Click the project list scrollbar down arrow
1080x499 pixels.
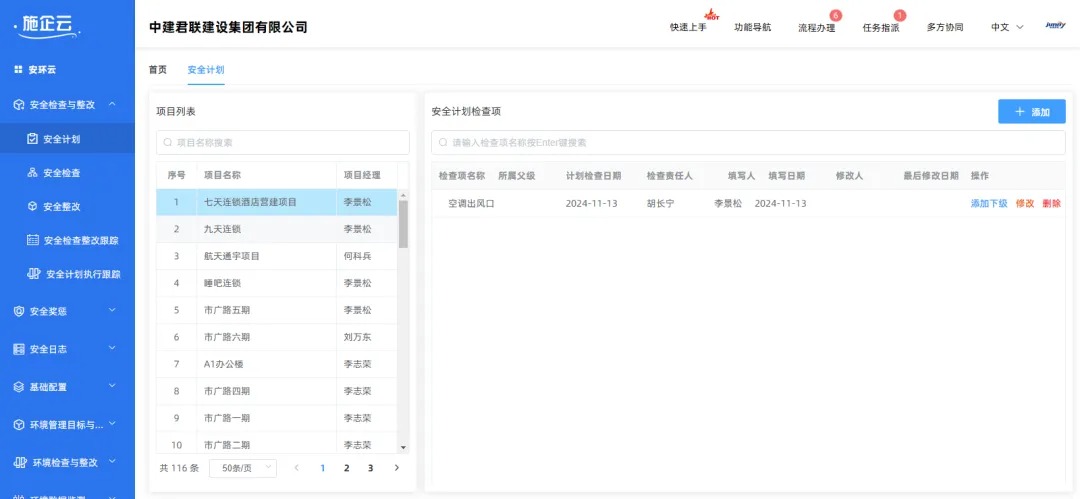point(403,447)
